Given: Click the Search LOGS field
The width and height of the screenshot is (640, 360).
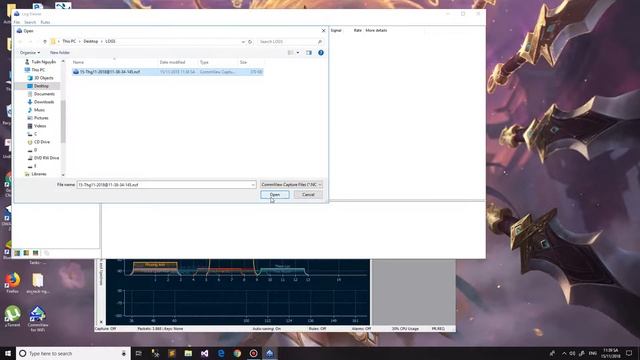Looking at the screenshot, I should (290, 42).
